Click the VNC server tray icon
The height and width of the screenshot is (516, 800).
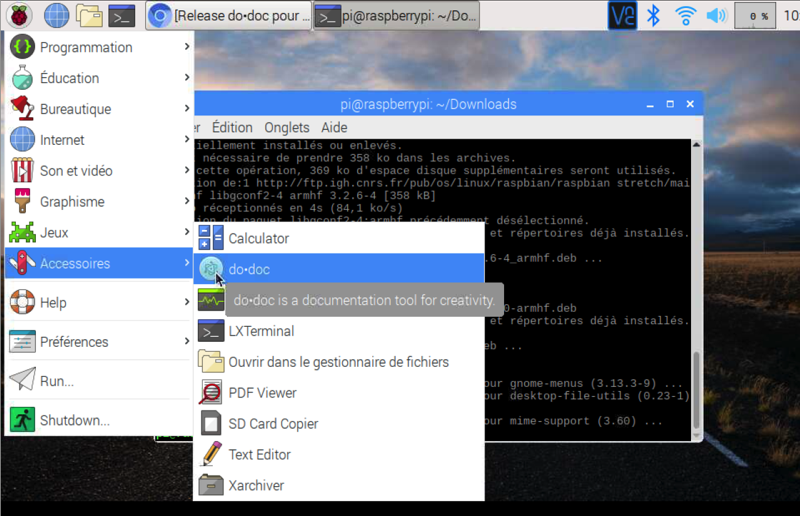[x=622, y=15]
